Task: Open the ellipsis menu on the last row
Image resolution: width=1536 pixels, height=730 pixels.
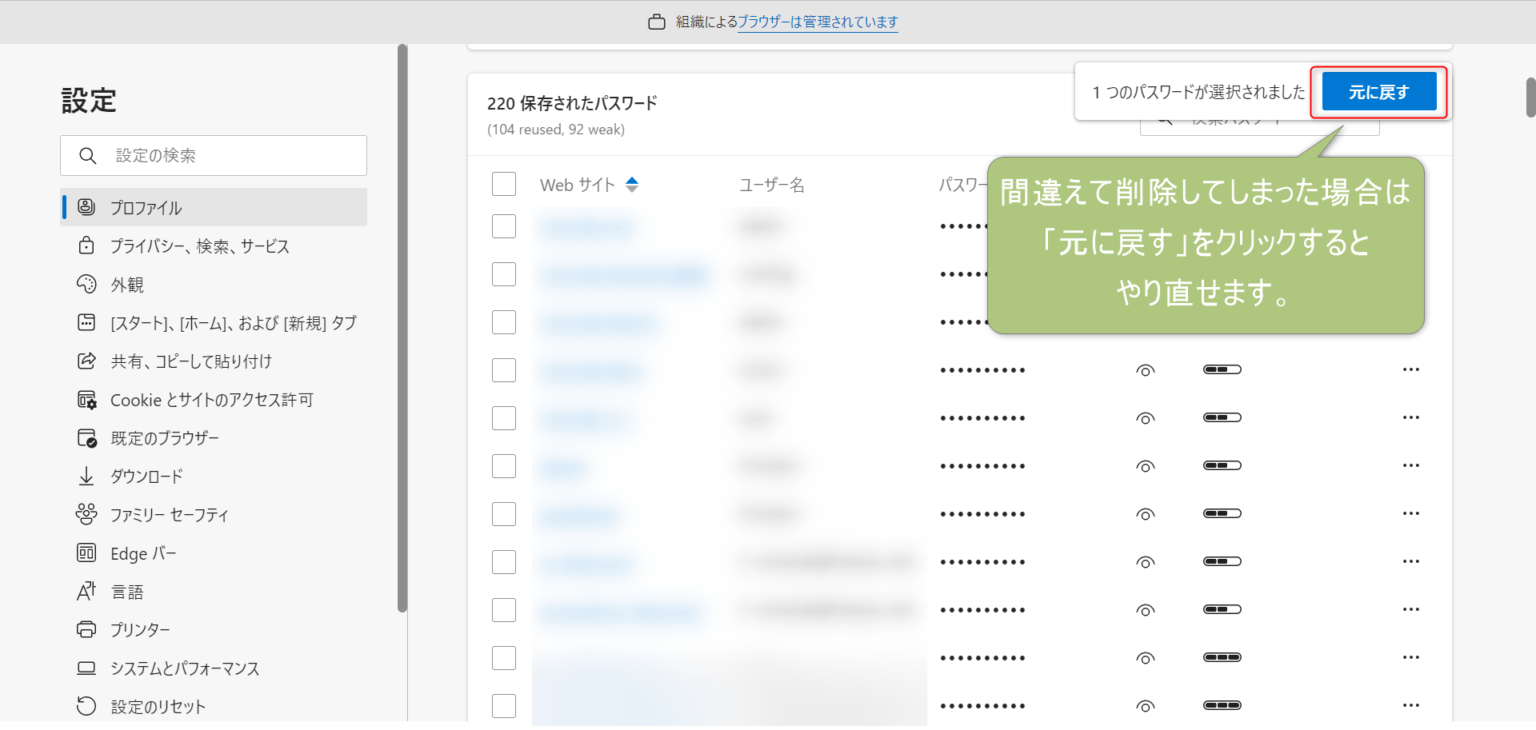Action: point(1411,705)
